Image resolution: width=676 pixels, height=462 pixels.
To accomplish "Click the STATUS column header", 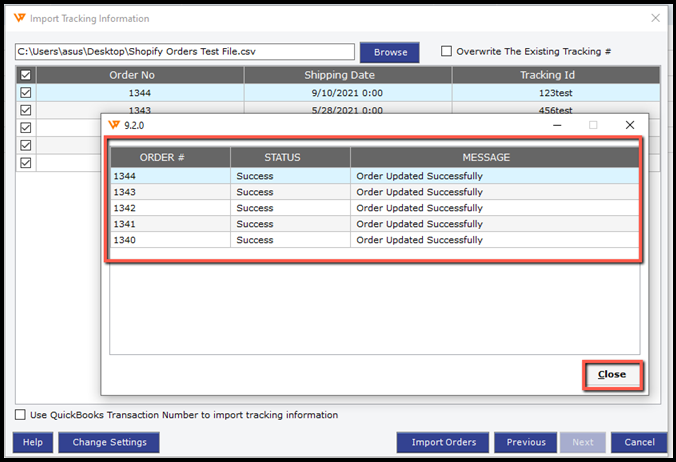I will (290, 157).
